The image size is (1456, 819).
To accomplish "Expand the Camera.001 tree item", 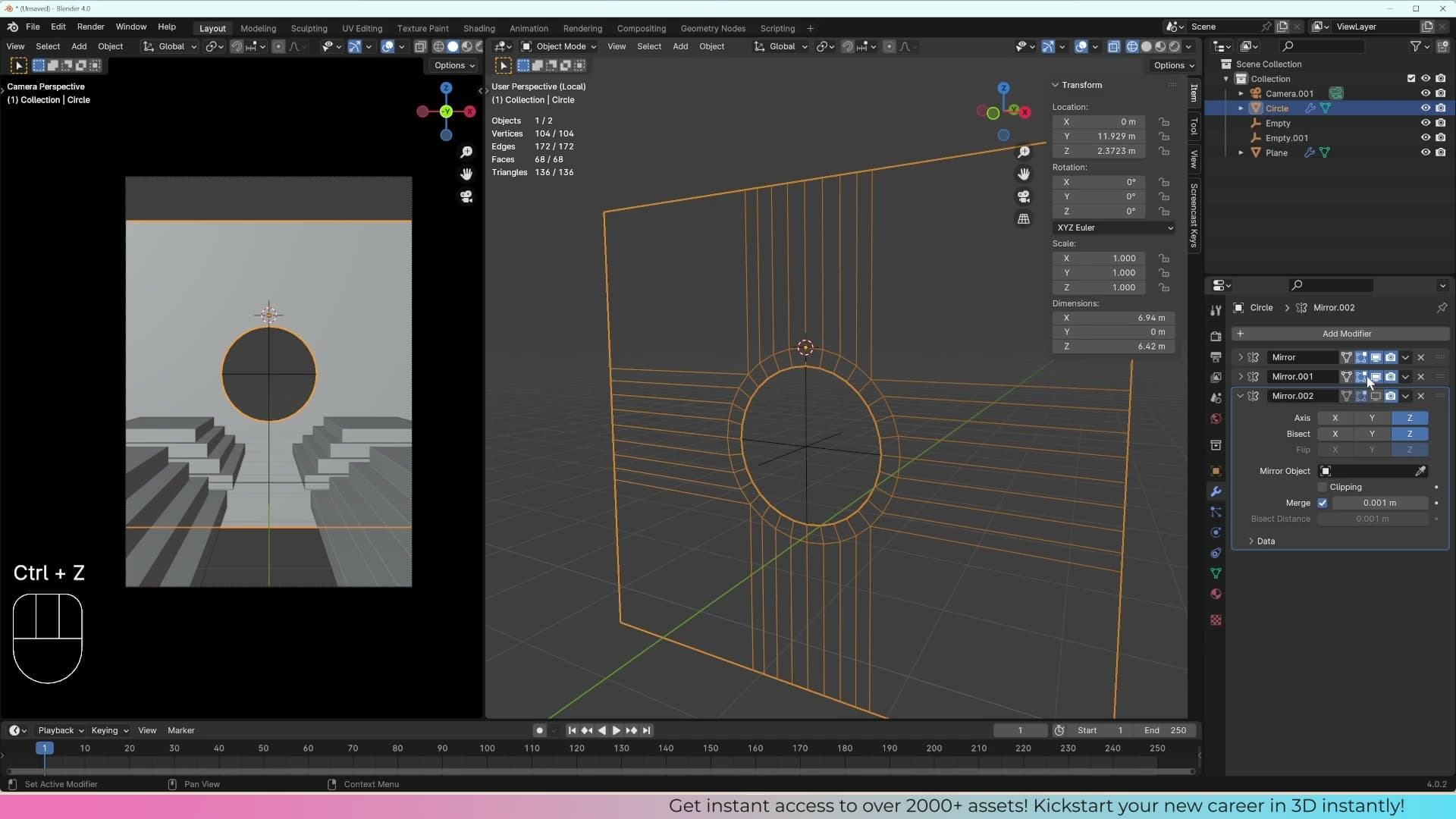I will pos(1241,93).
